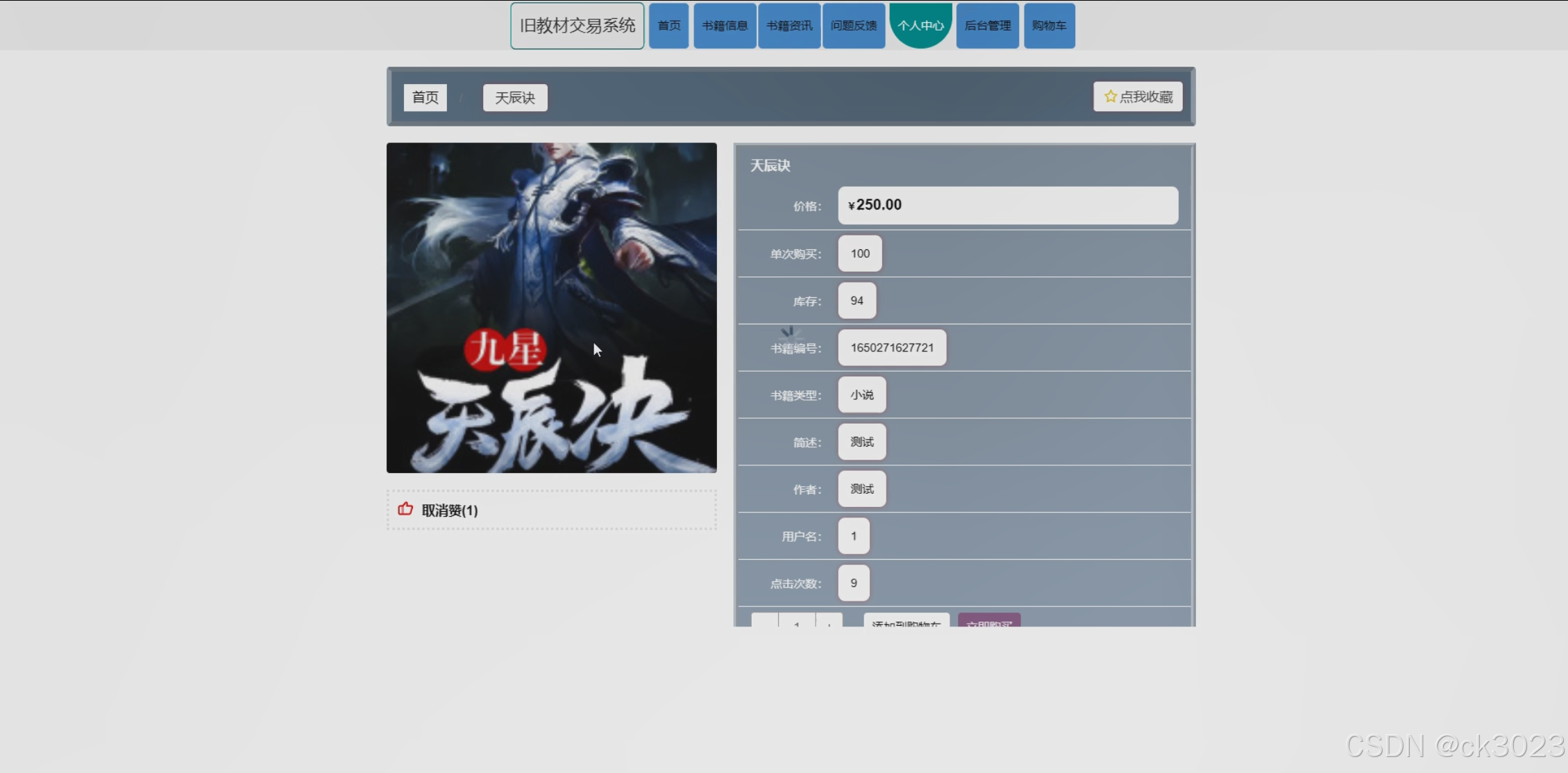Decrease purchase quantity with minus stepper
Screen dimensions: 1568x773
click(764, 621)
